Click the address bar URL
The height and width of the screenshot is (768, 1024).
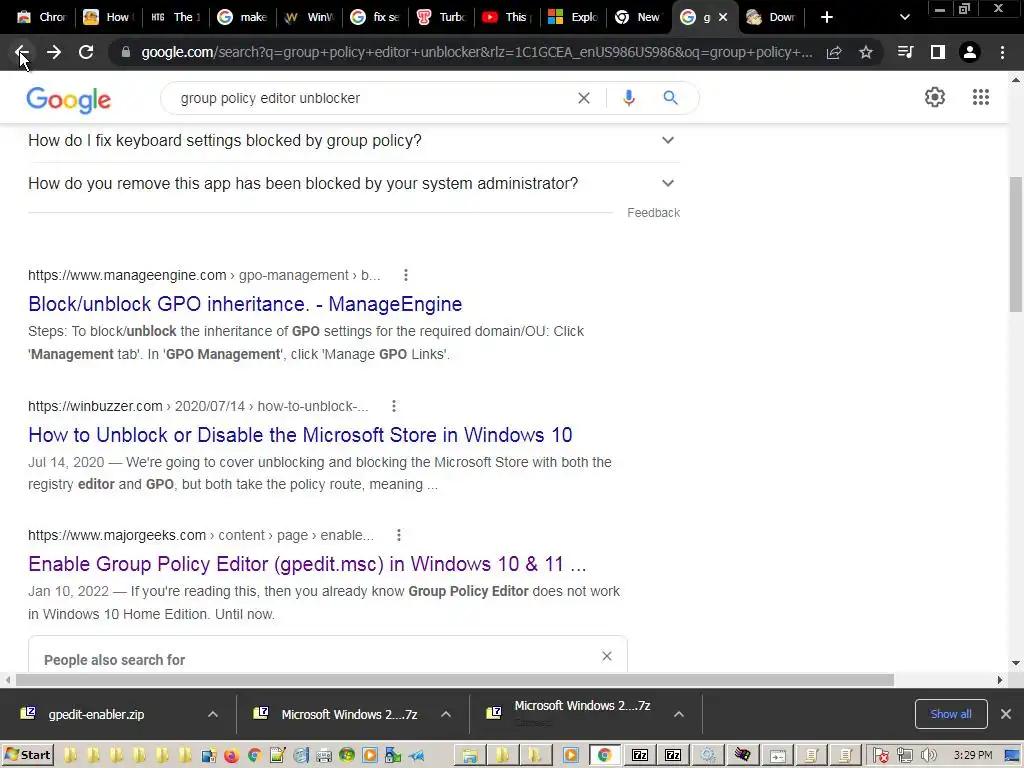coord(477,52)
